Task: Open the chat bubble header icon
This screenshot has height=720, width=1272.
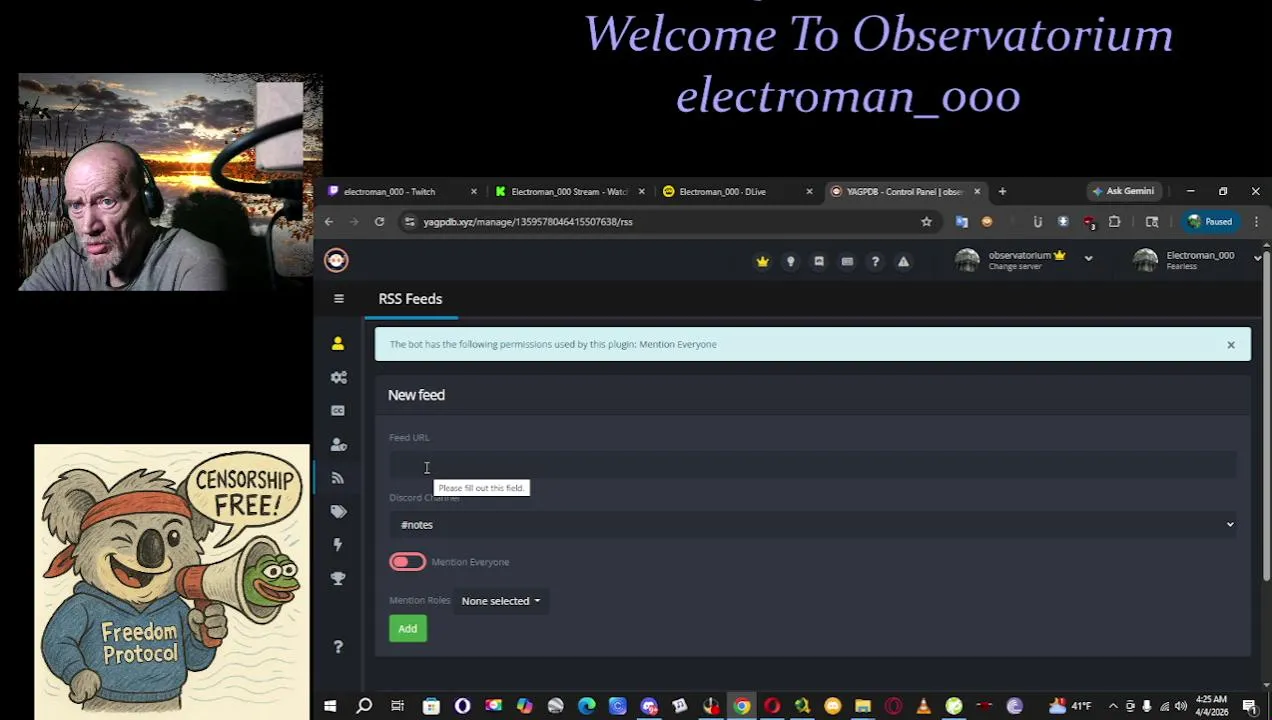Action: [819, 262]
